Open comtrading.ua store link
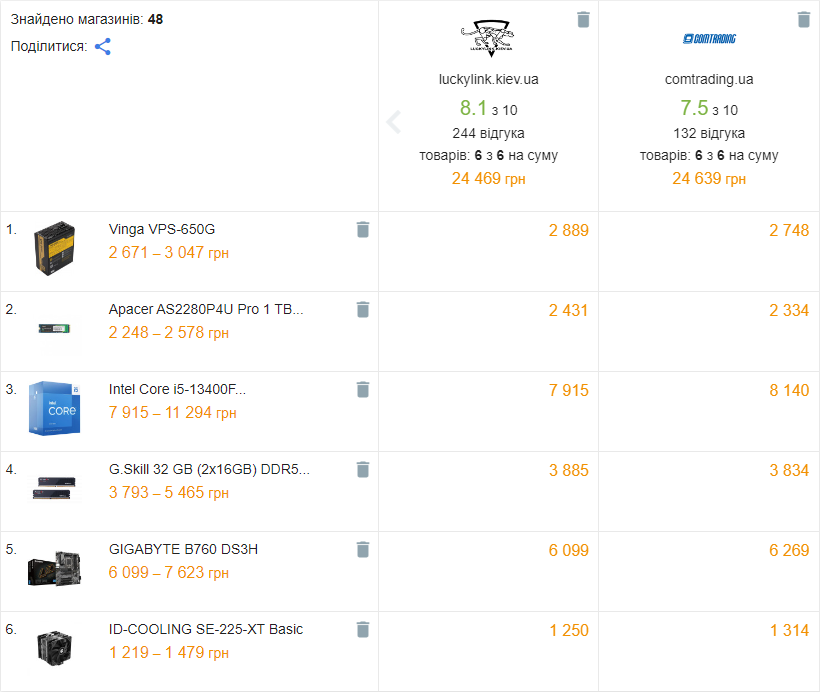 click(709, 80)
